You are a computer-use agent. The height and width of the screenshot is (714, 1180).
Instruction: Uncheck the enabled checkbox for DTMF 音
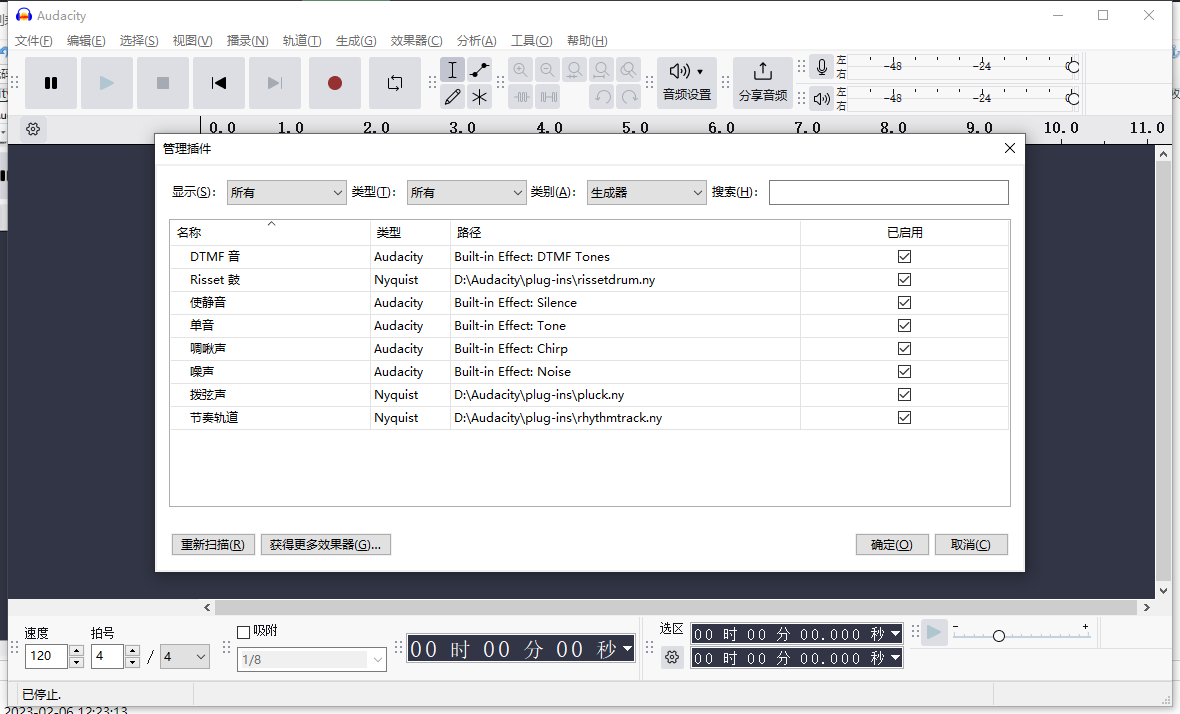904,256
